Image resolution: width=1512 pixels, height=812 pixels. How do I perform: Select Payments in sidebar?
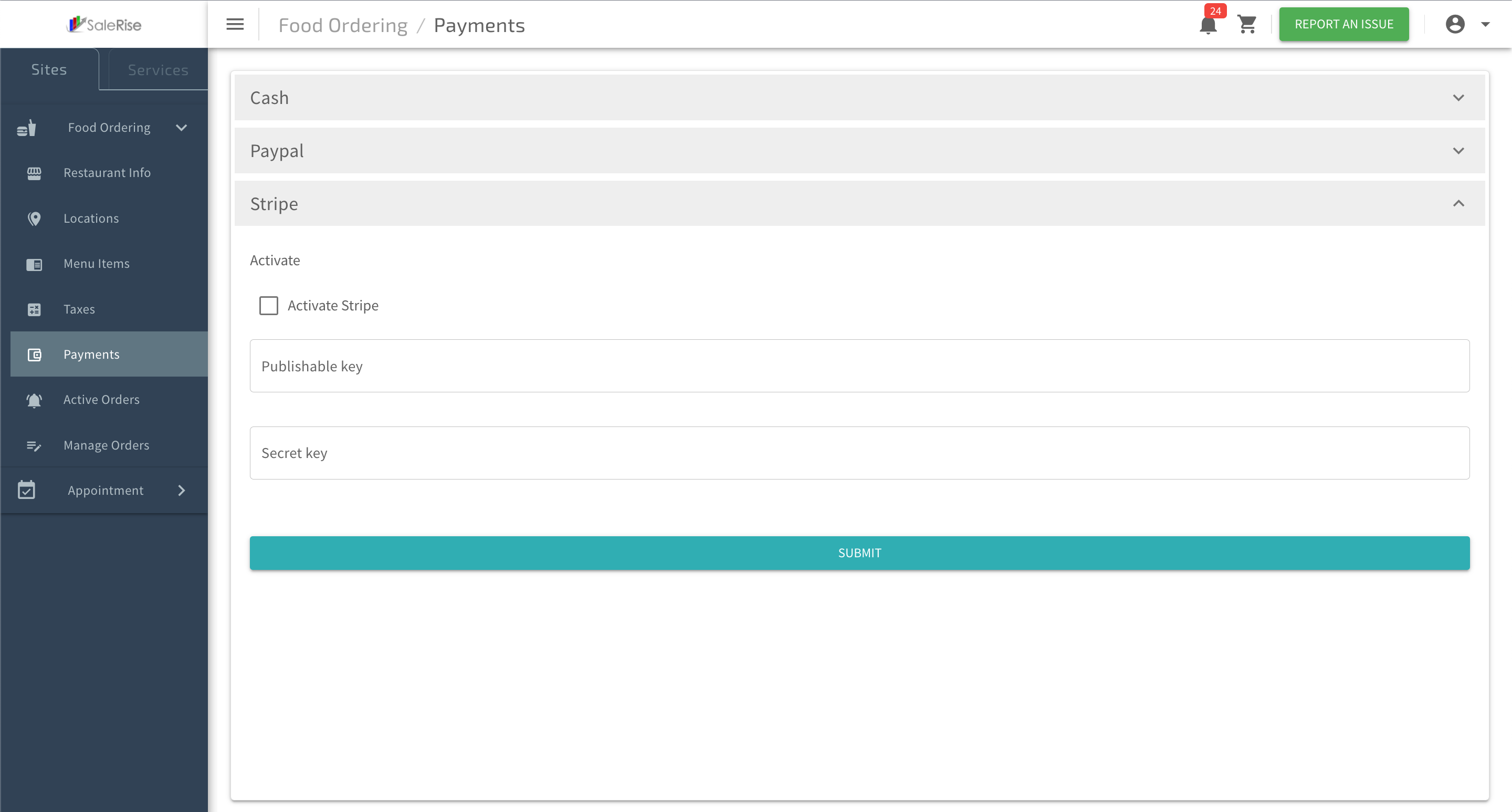coord(109,354)
